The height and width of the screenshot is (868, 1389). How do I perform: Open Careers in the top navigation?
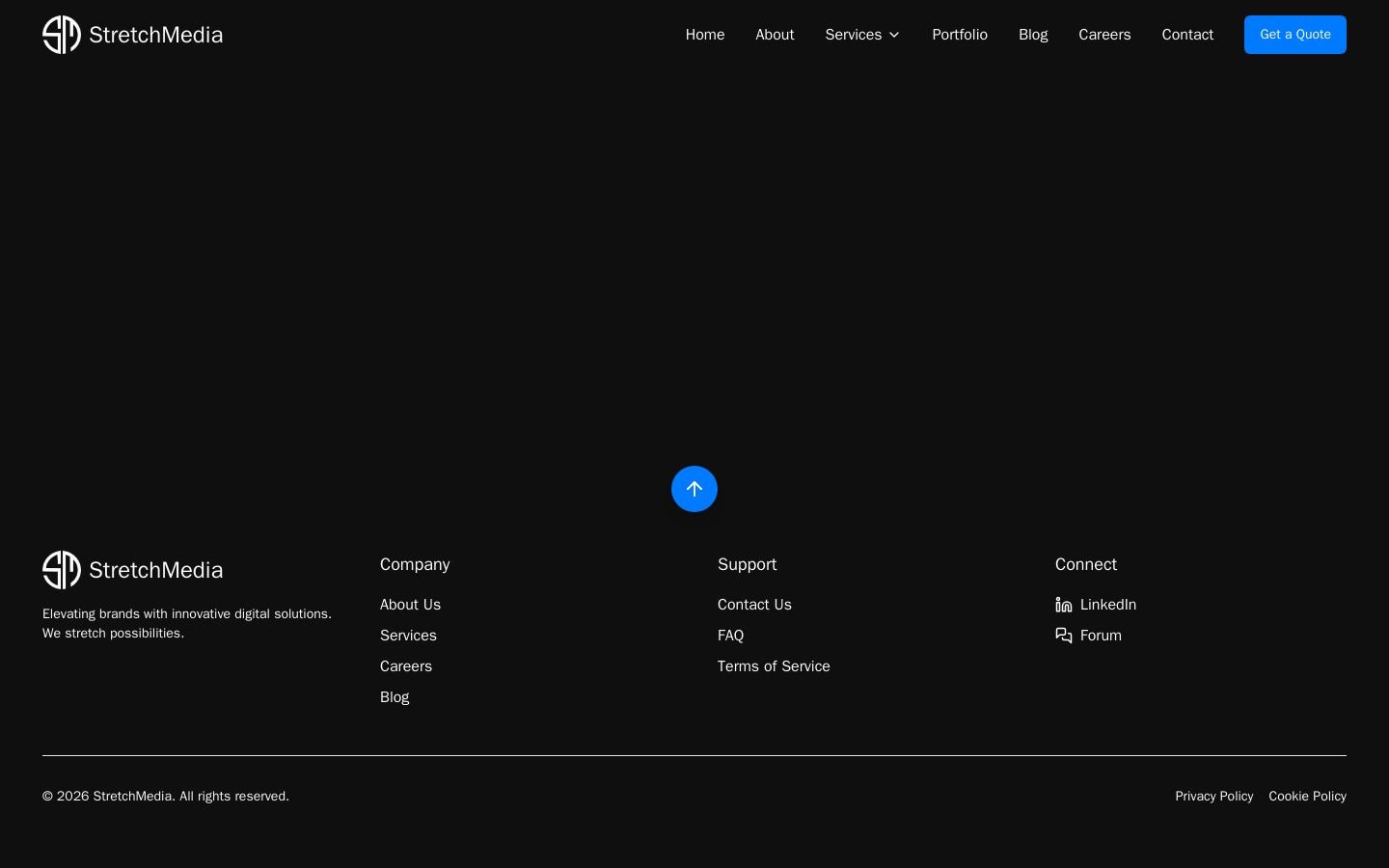click(x=1104, y=35)
